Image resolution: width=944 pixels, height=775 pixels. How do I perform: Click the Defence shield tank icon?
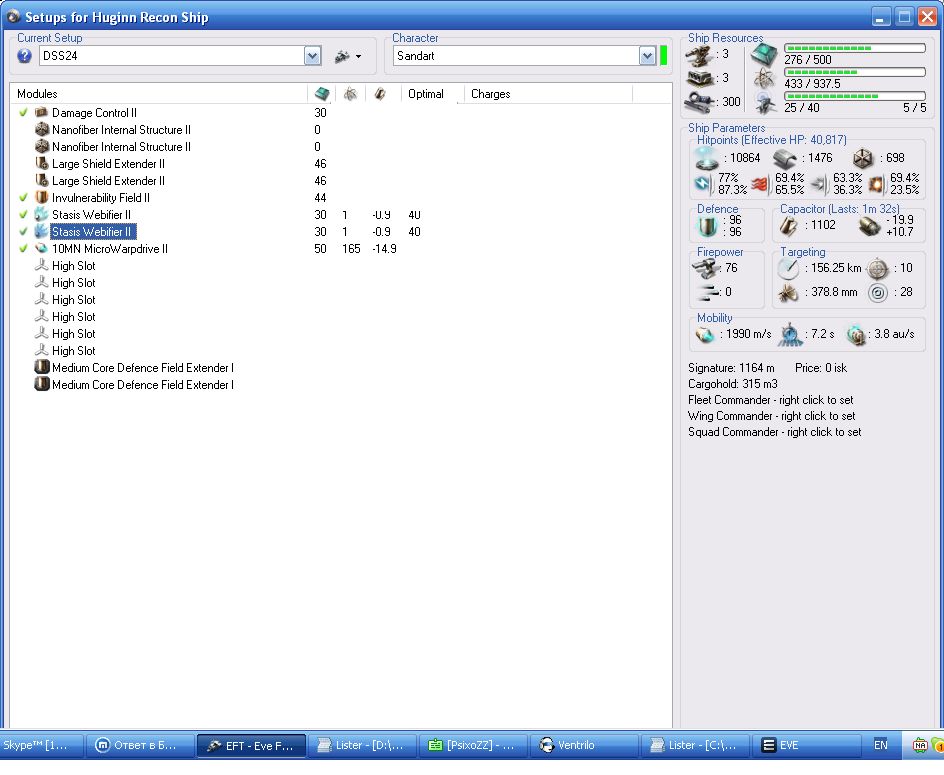coord(707,226)
